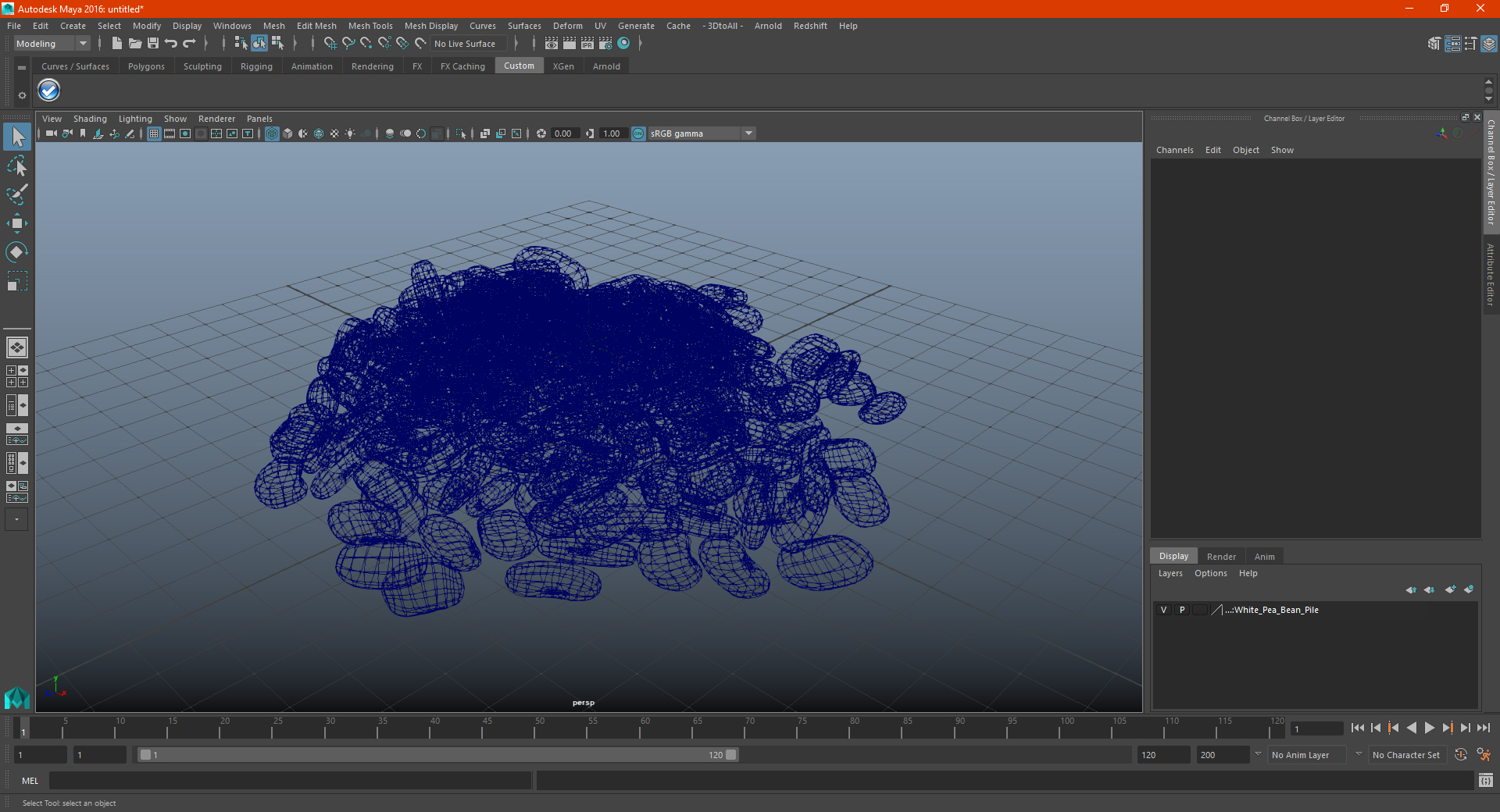This screenshot has height=812, width=1500.
Task: Toggle color management ON button
Action: [x=638, y=134]
